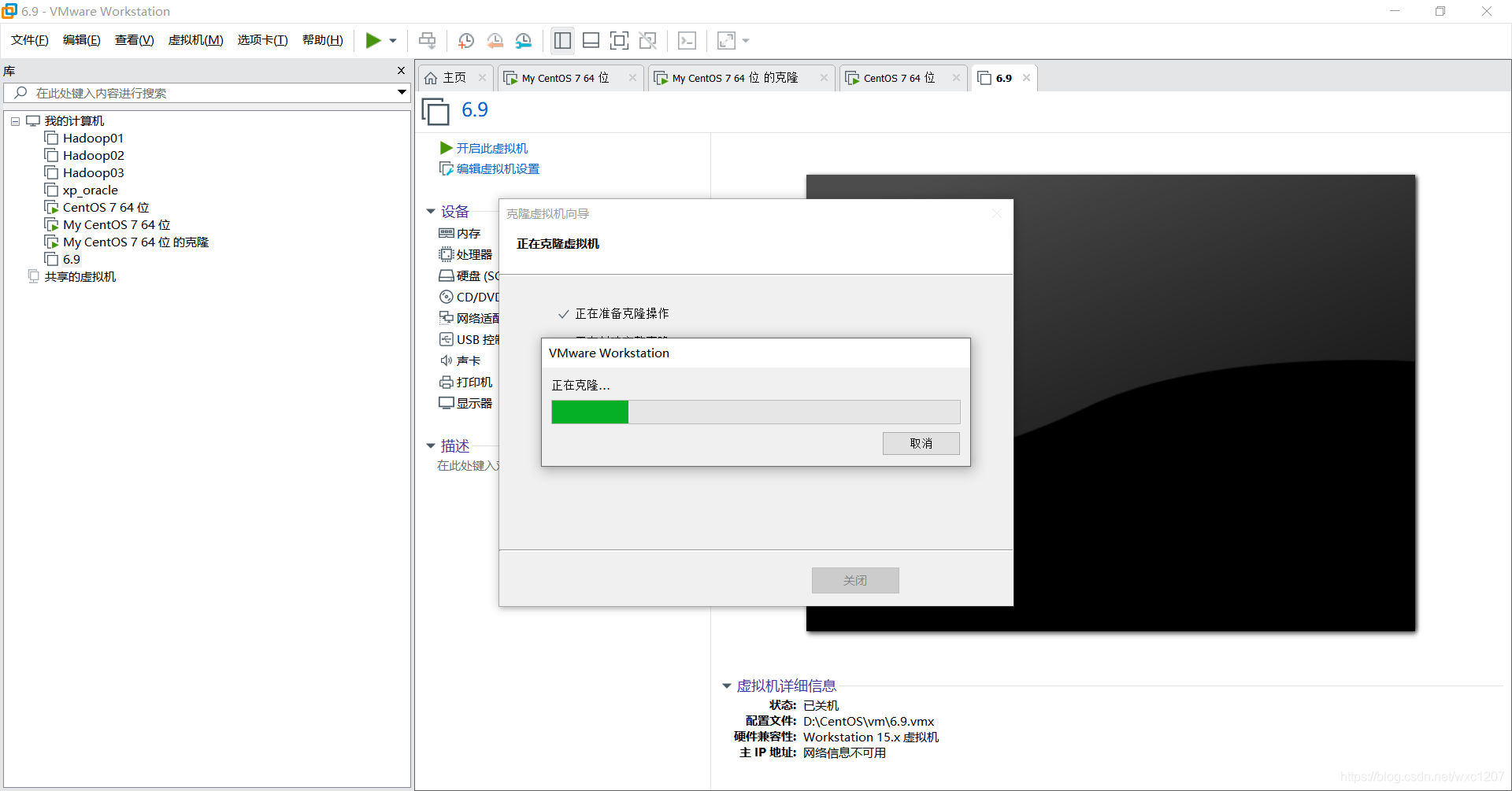Viewport: 1512px width, 791px height.
Task: Click the Unity mode toolbar icon
Action: [647, 40]
